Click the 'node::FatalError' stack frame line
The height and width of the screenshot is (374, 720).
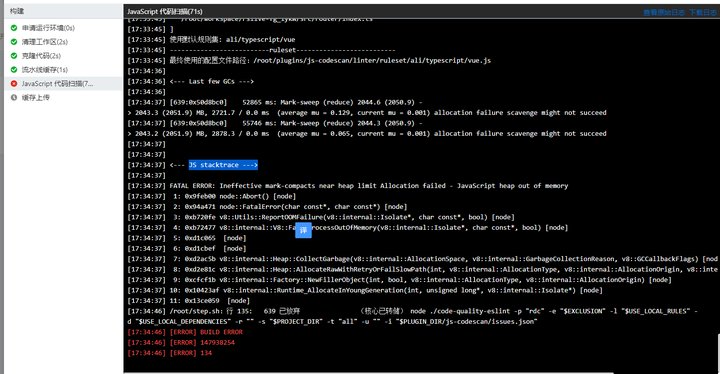pos(267,207)
